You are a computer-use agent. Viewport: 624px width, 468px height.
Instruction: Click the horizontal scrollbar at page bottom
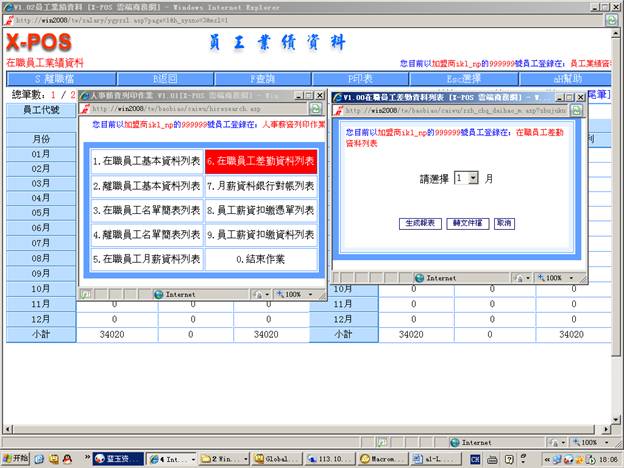tap(300, 427)
